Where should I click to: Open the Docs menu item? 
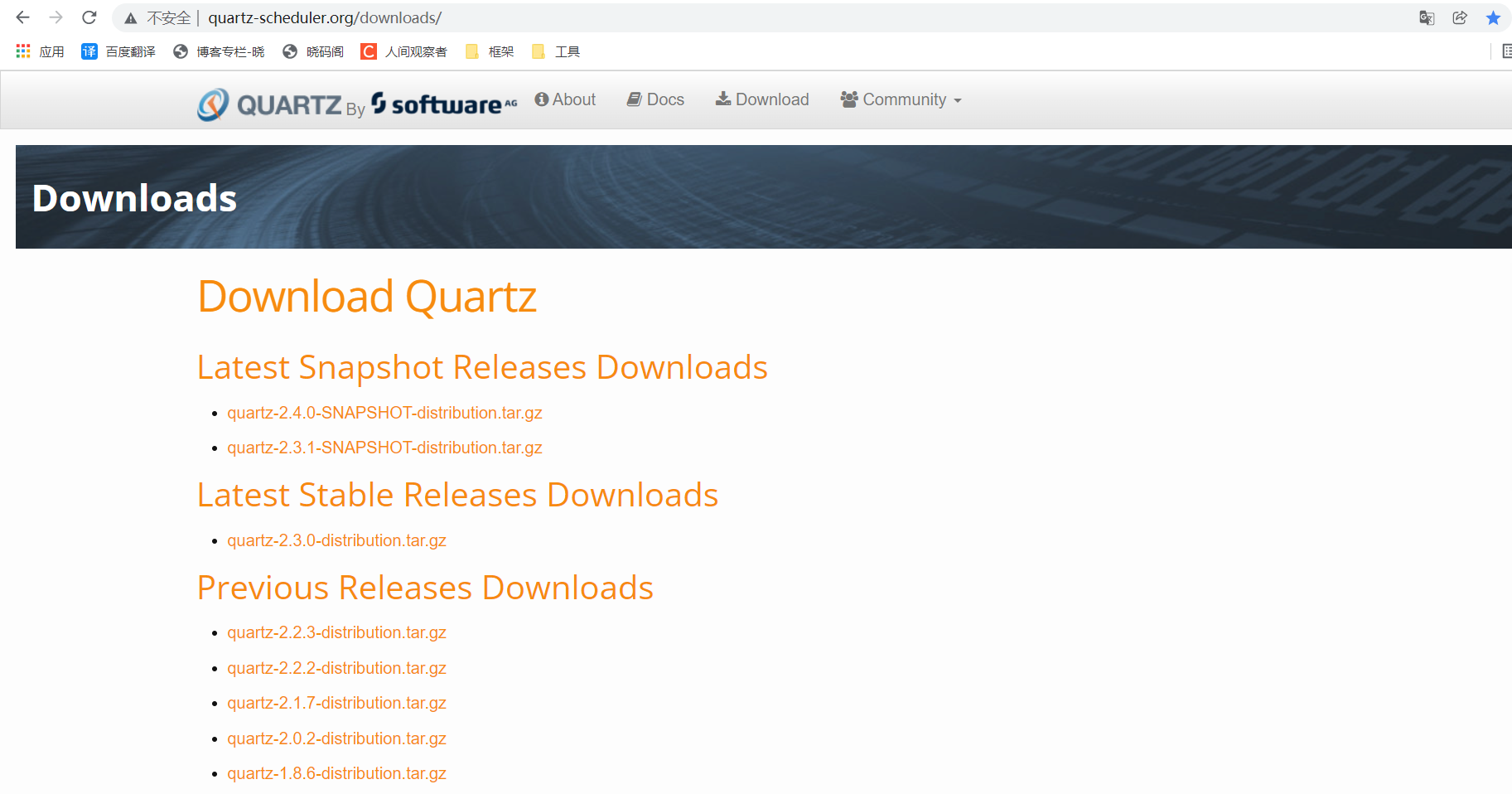[655, 99]
